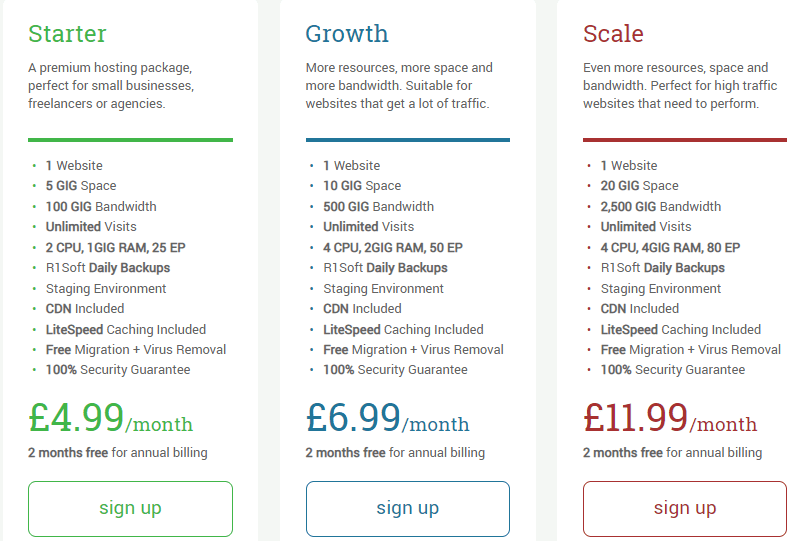Click the £6.99/month price text
Screen dimensions: 810x541
pyautogui.click(x=387, y=418)
